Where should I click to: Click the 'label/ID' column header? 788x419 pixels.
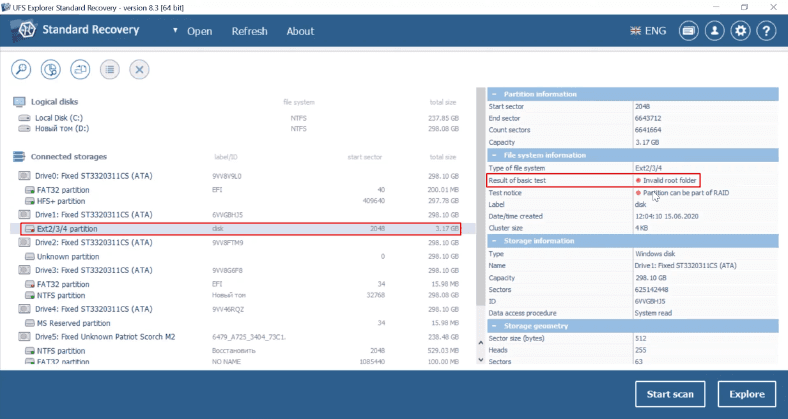(x=226, y=157)
